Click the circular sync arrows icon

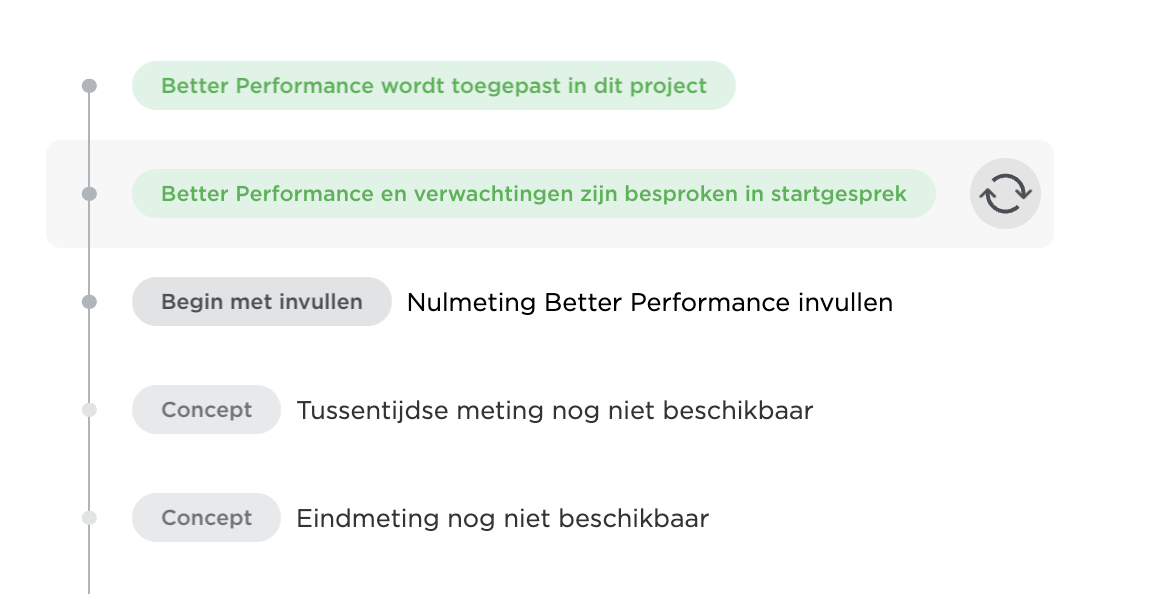tap(1005, 194)
